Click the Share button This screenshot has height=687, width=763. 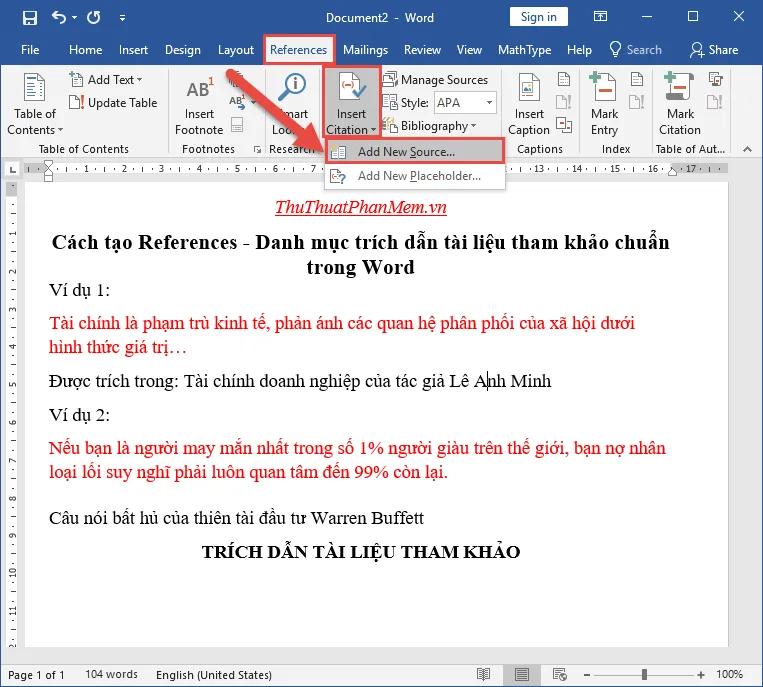coord(714,50)
